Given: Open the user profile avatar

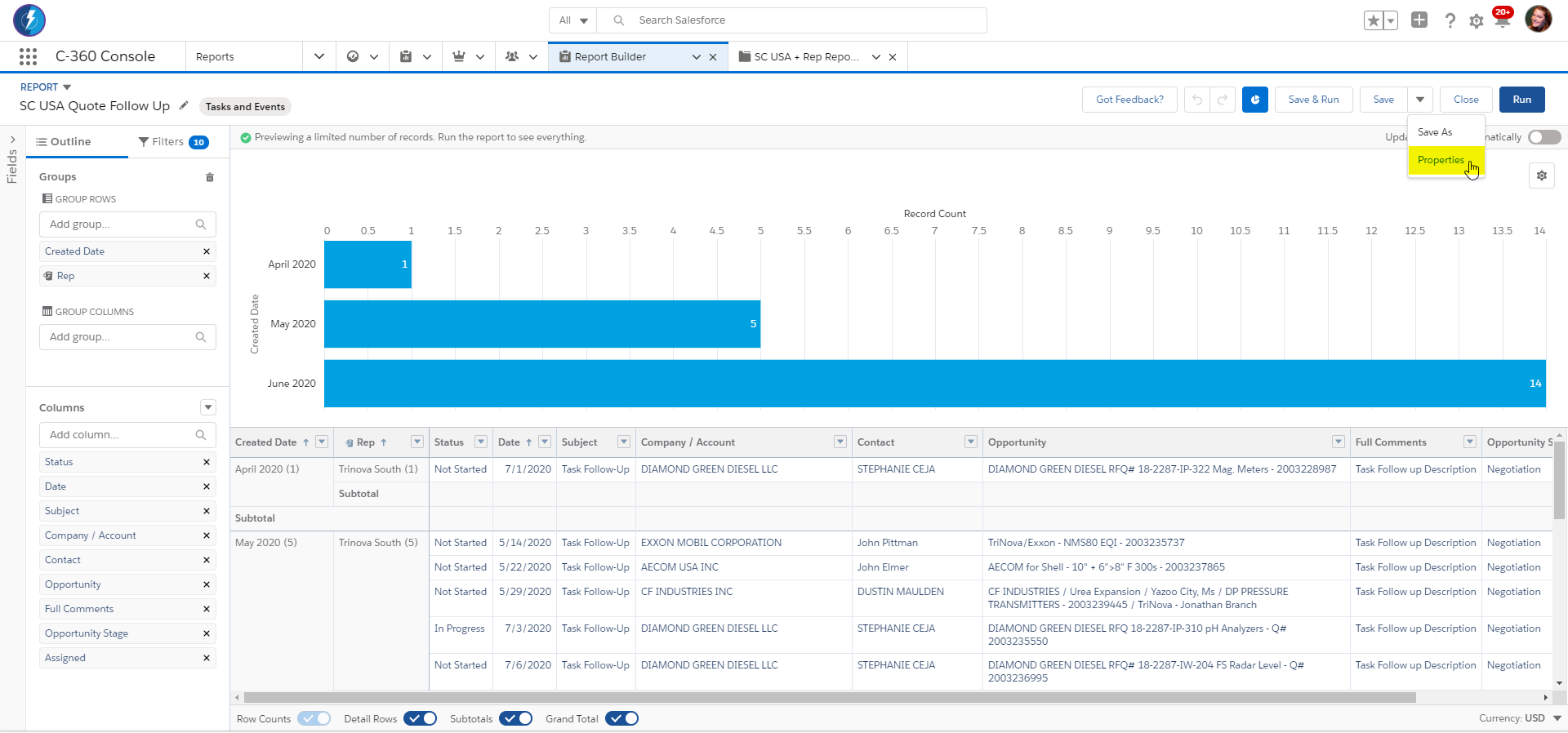Looking at the screenshot, I should coord(1538,19).
